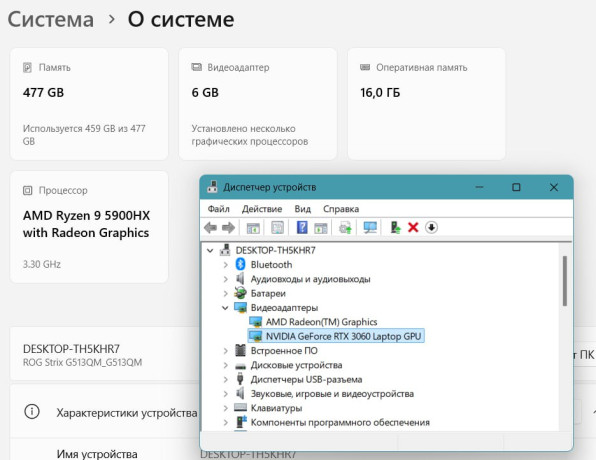Expand the Клавиатуры category
The image size is (596, 460).
coord(225,408)
